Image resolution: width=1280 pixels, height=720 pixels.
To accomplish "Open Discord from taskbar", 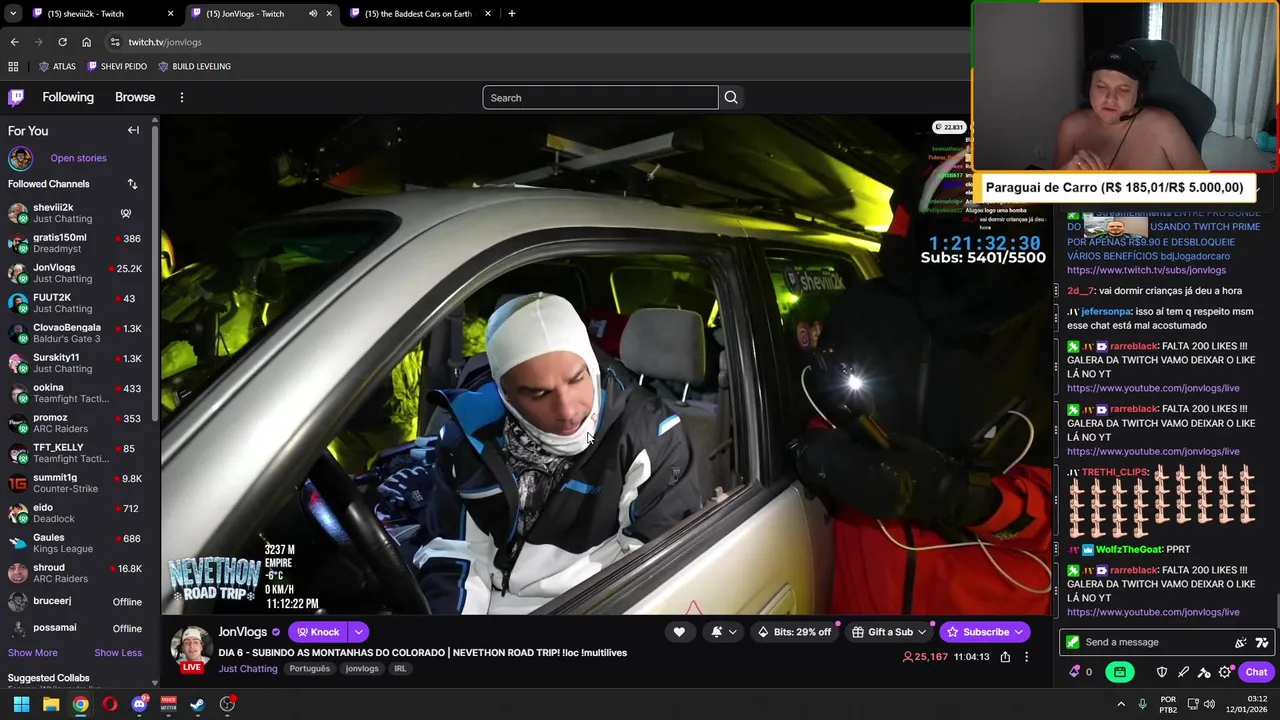I will tap(139, 704).
